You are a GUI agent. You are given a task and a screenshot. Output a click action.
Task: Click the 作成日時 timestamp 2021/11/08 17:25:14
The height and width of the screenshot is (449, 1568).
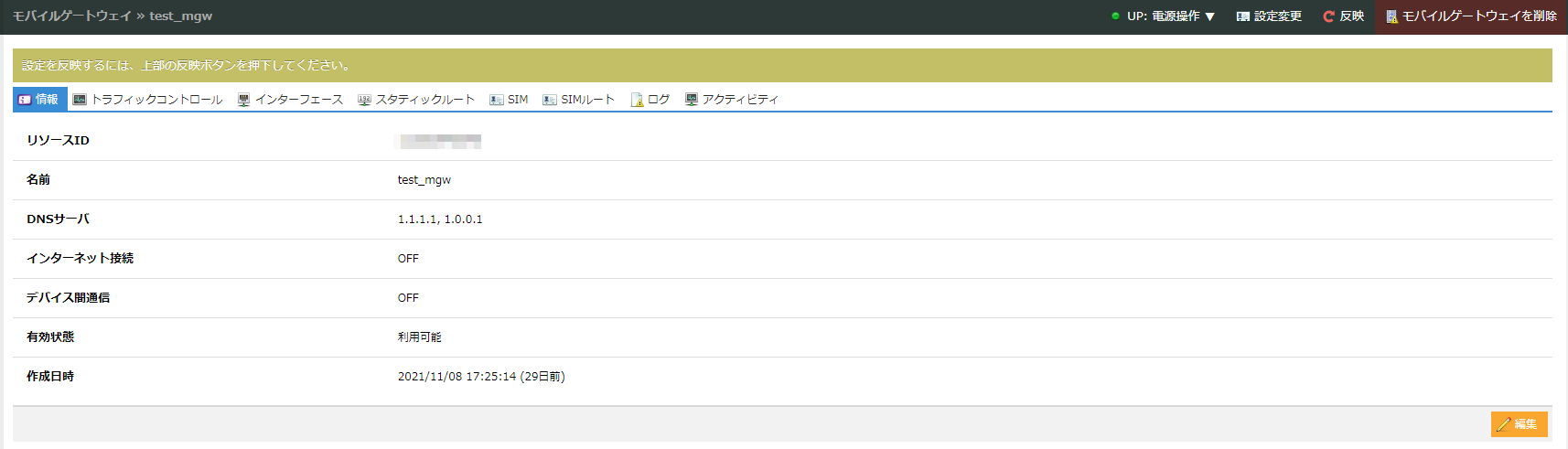(456, 377)
